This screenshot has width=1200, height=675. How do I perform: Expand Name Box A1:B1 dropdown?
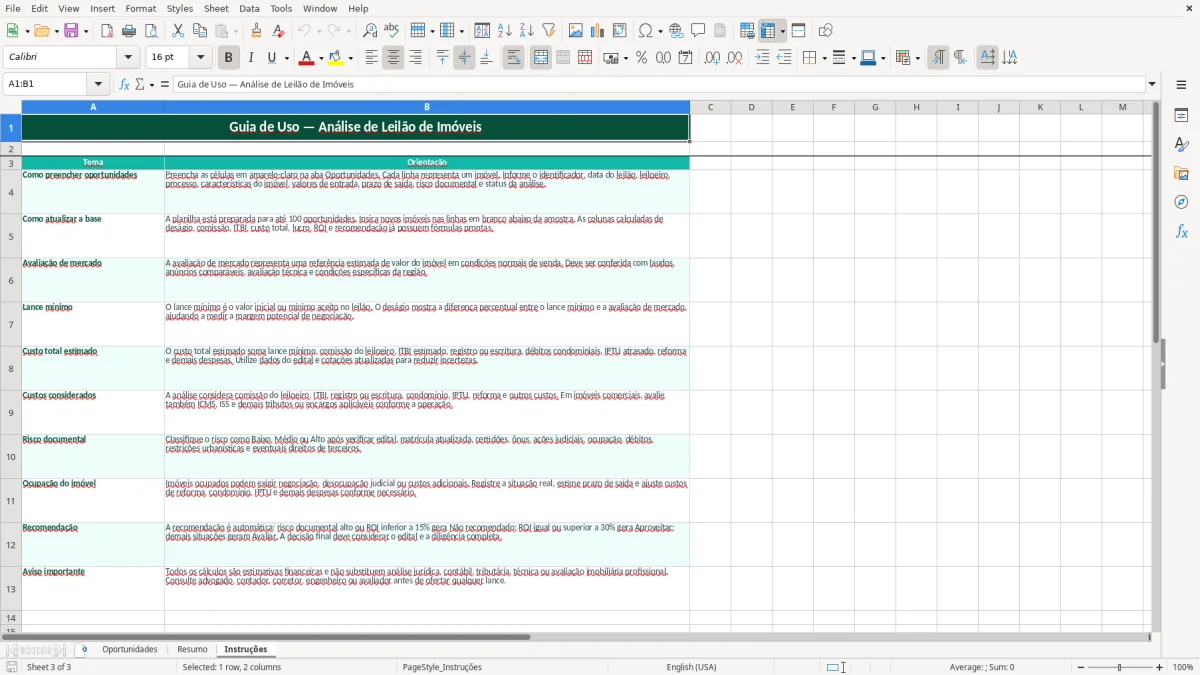98,84
